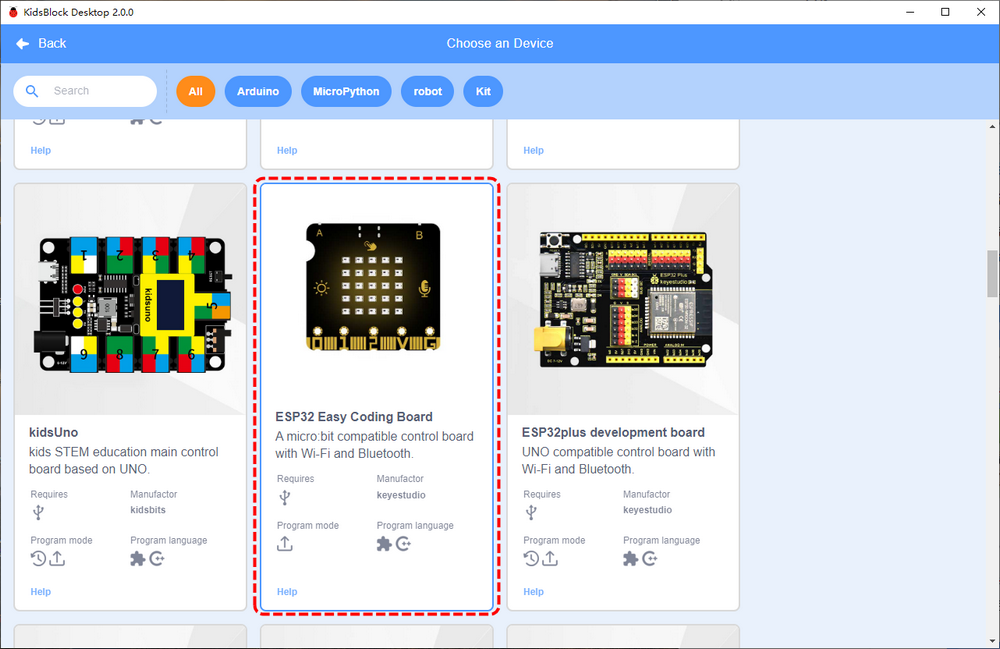The width and height of the screenshot is (1000, 649).
Task: Click the kidsUno title text
Action: pyautogui.click(x=54, y=432)
